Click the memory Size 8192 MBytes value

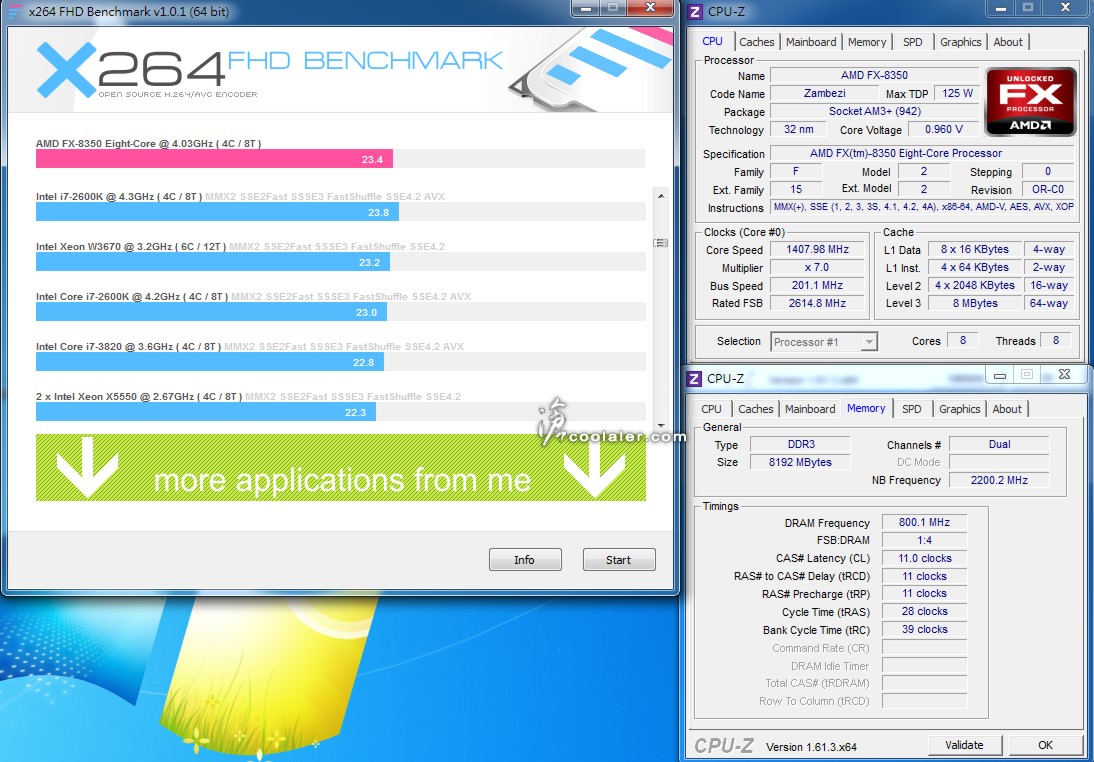point(800,462)
